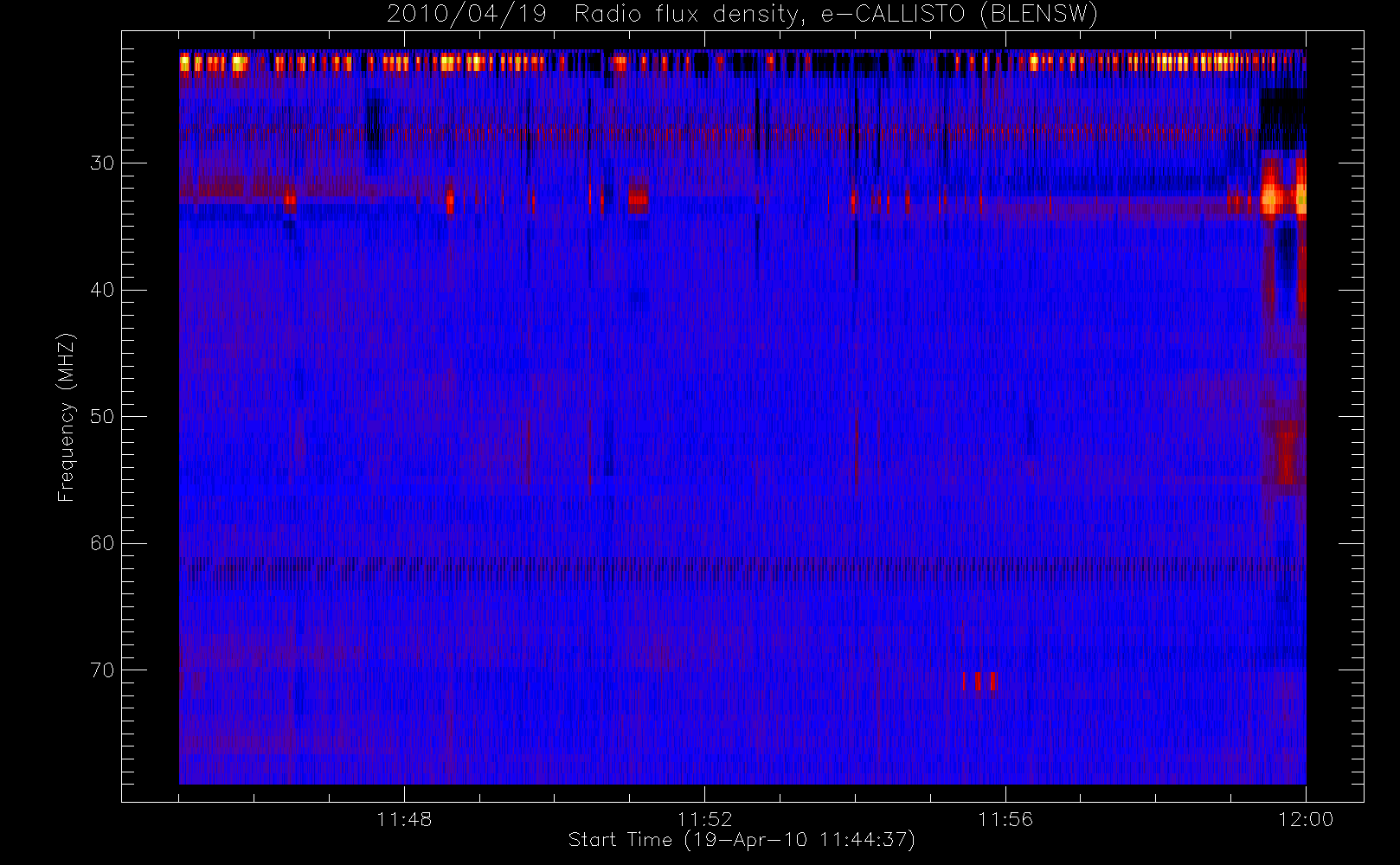Click the "Start Time (19-Apr-10 11:44:37)" label
Viewport: 1400px width, 865px height.
coord(742,840)
